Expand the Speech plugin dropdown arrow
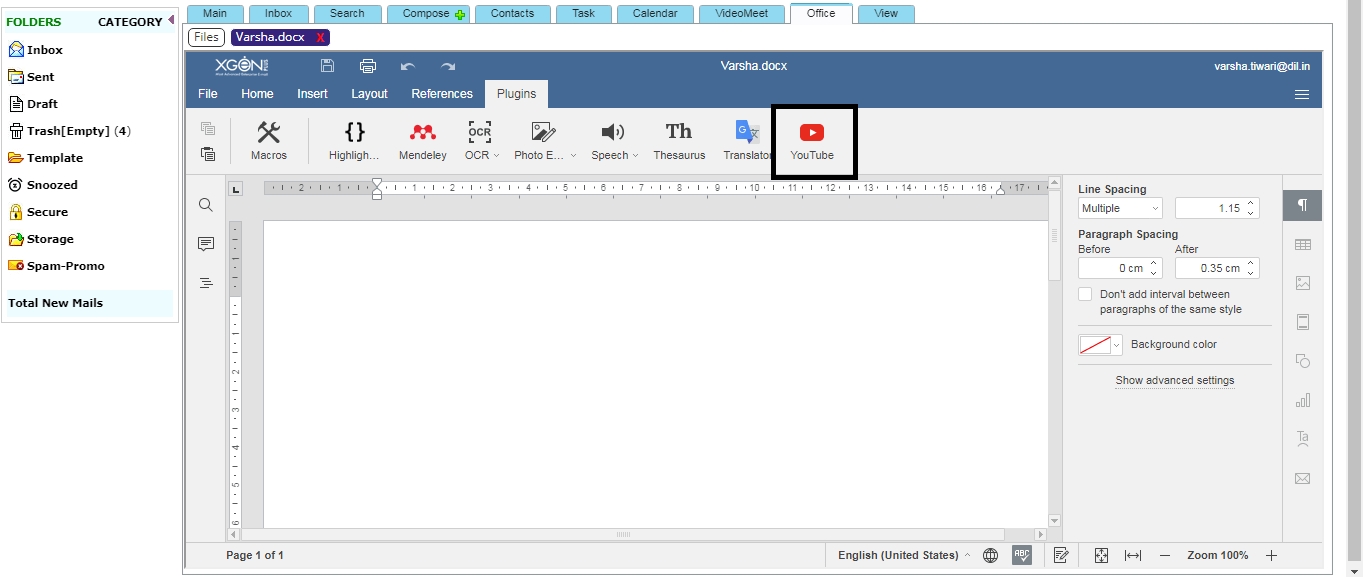Viewport: 1363px width, 577px height. 635,156
